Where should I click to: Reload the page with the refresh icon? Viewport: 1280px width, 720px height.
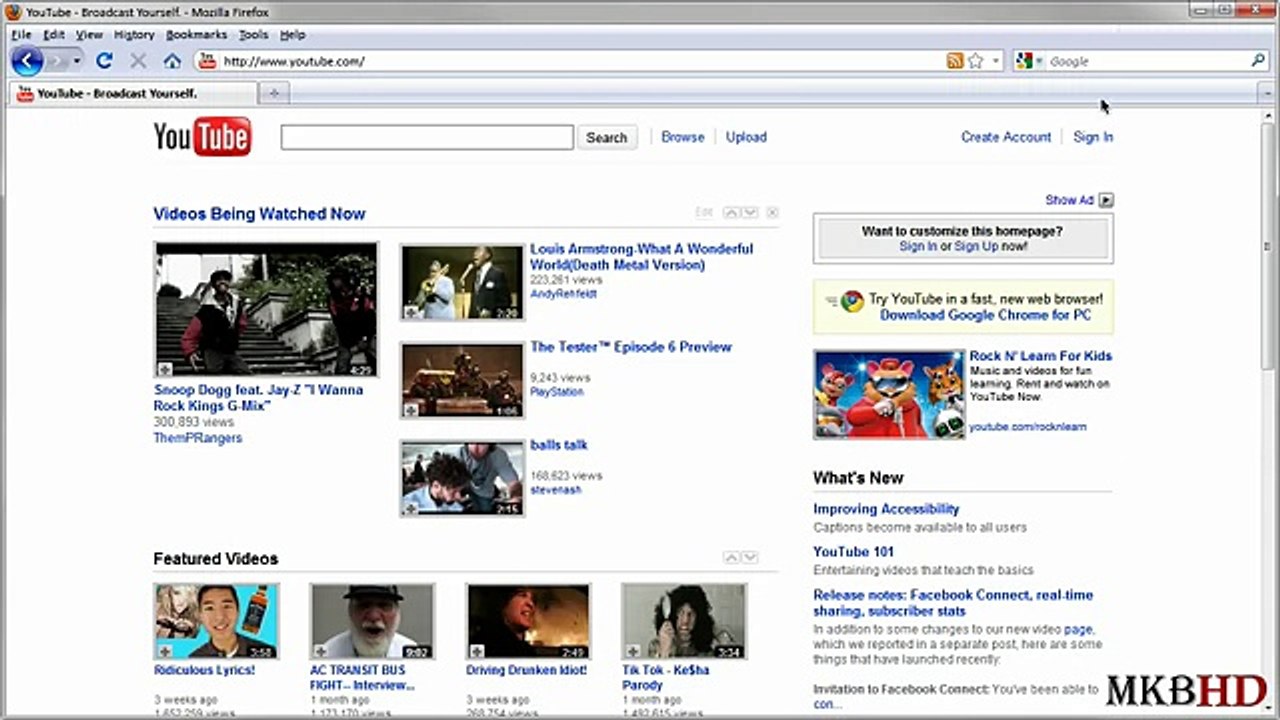104,61
